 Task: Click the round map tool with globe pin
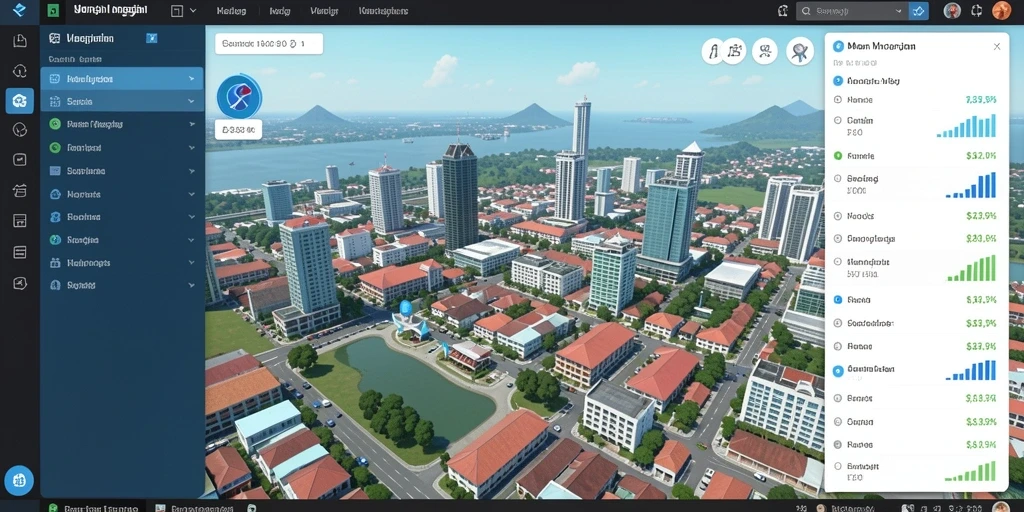click(799, 50)
